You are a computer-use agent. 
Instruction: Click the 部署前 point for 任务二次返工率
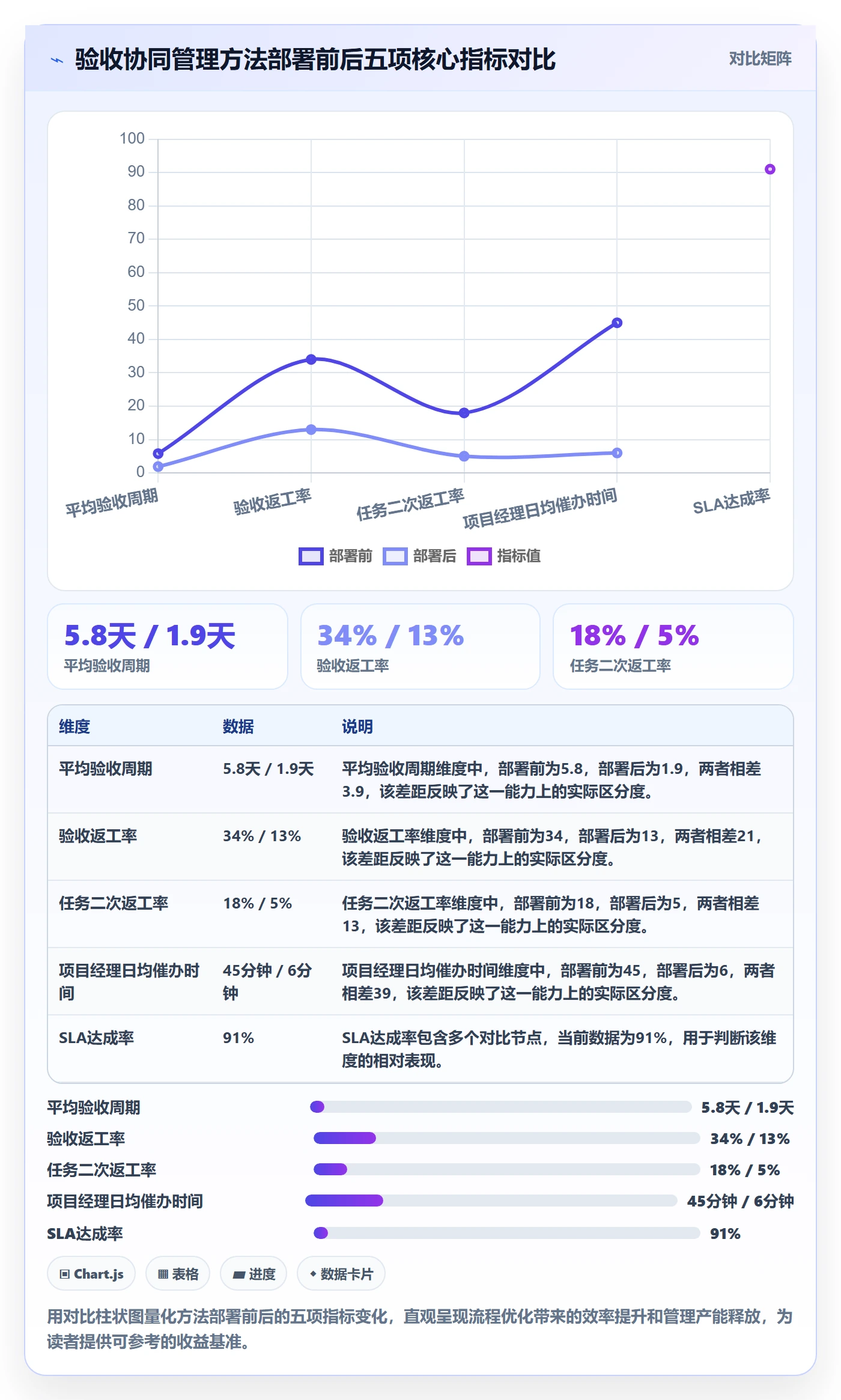pyautogui.click(x=464, y=413)
